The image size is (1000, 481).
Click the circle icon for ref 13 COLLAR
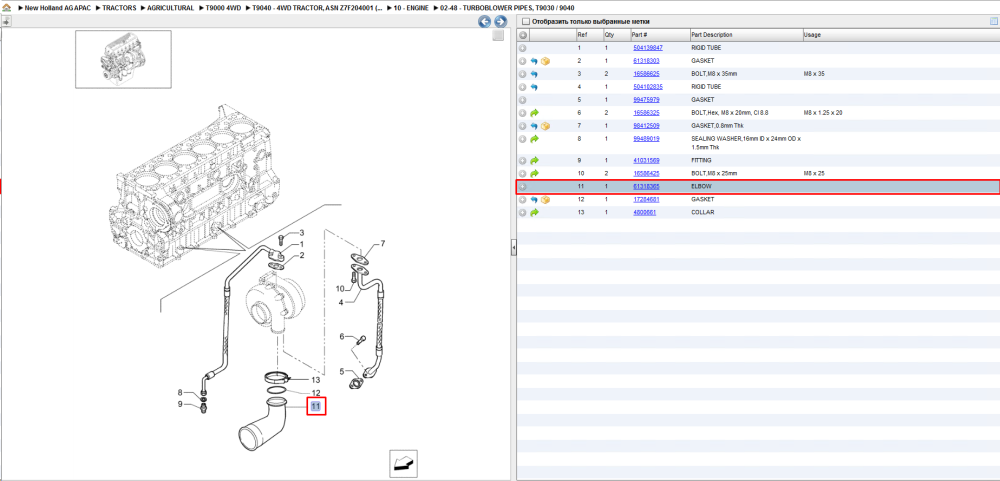pos(522,212)
